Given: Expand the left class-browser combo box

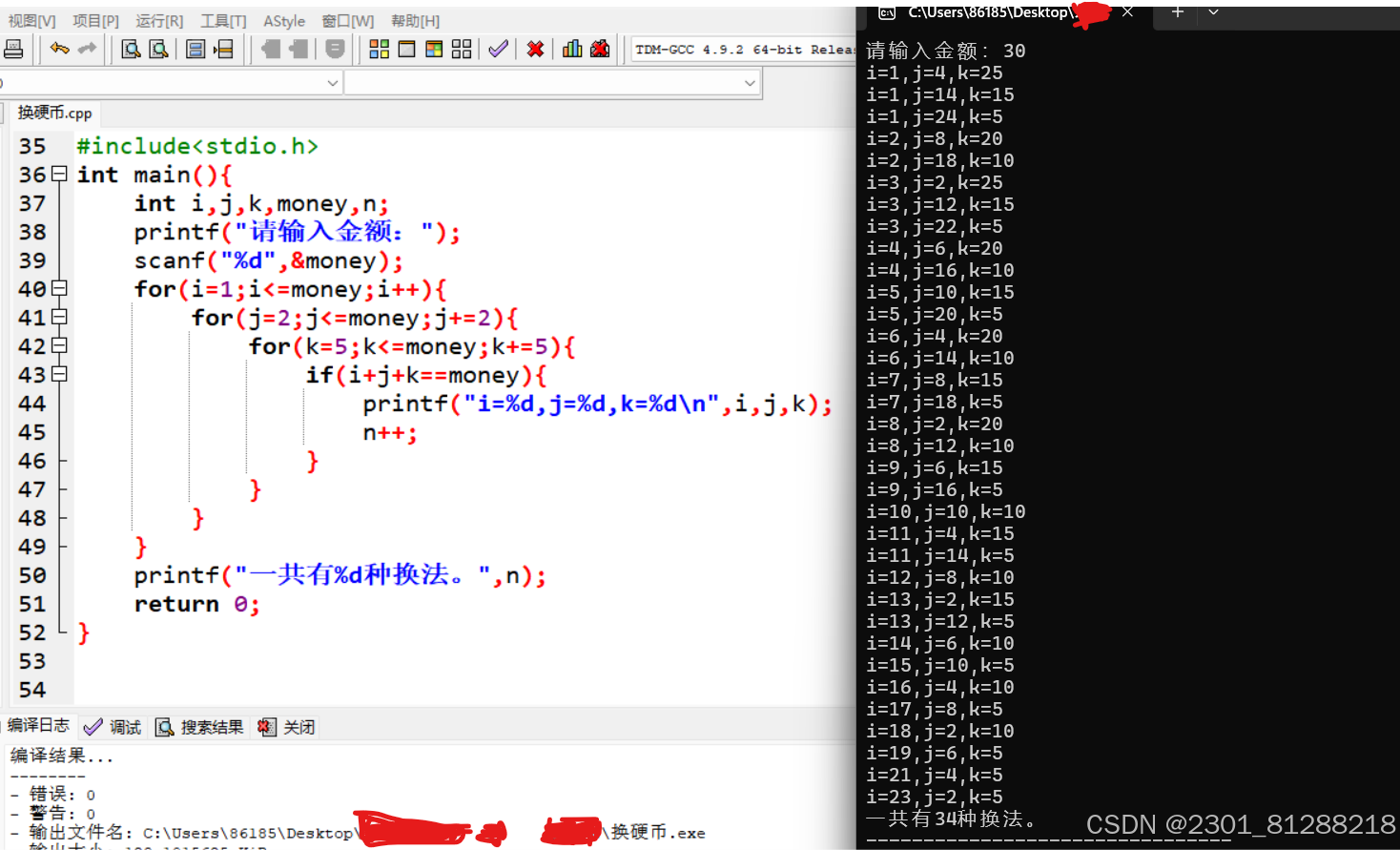Looking at the screenshot, I should pos(333,83).
